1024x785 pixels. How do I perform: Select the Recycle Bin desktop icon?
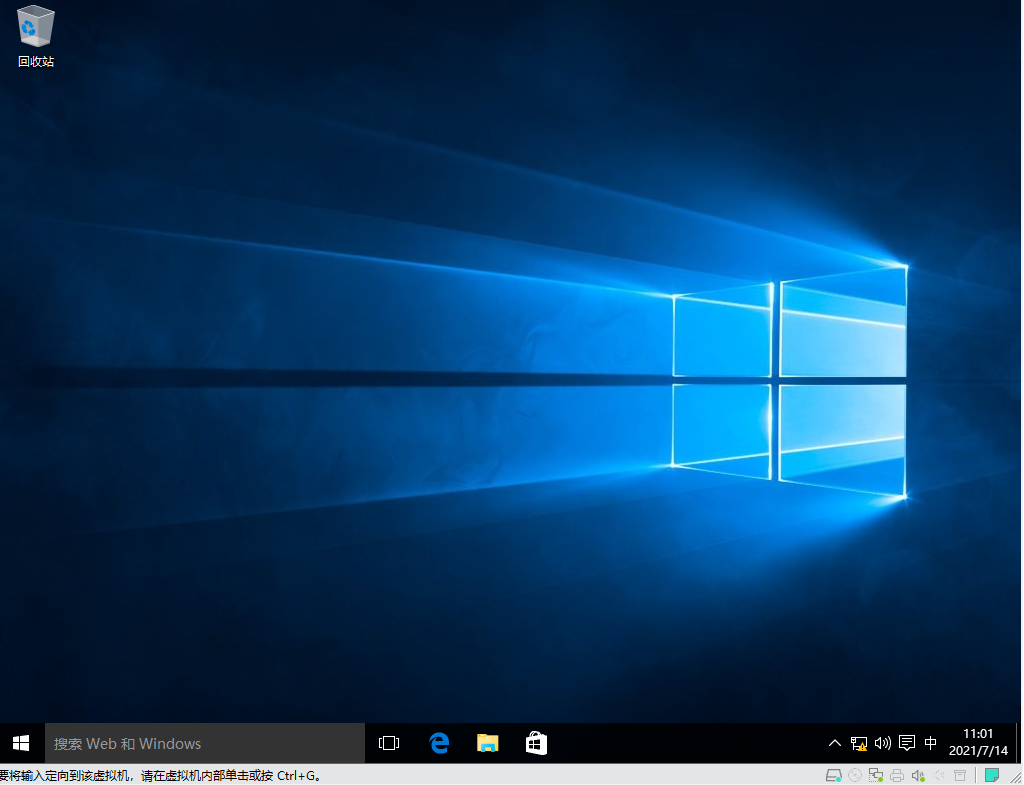pos(36,36)
